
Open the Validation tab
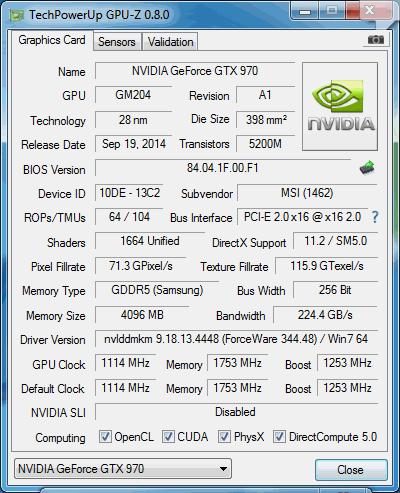click(170, 42)
